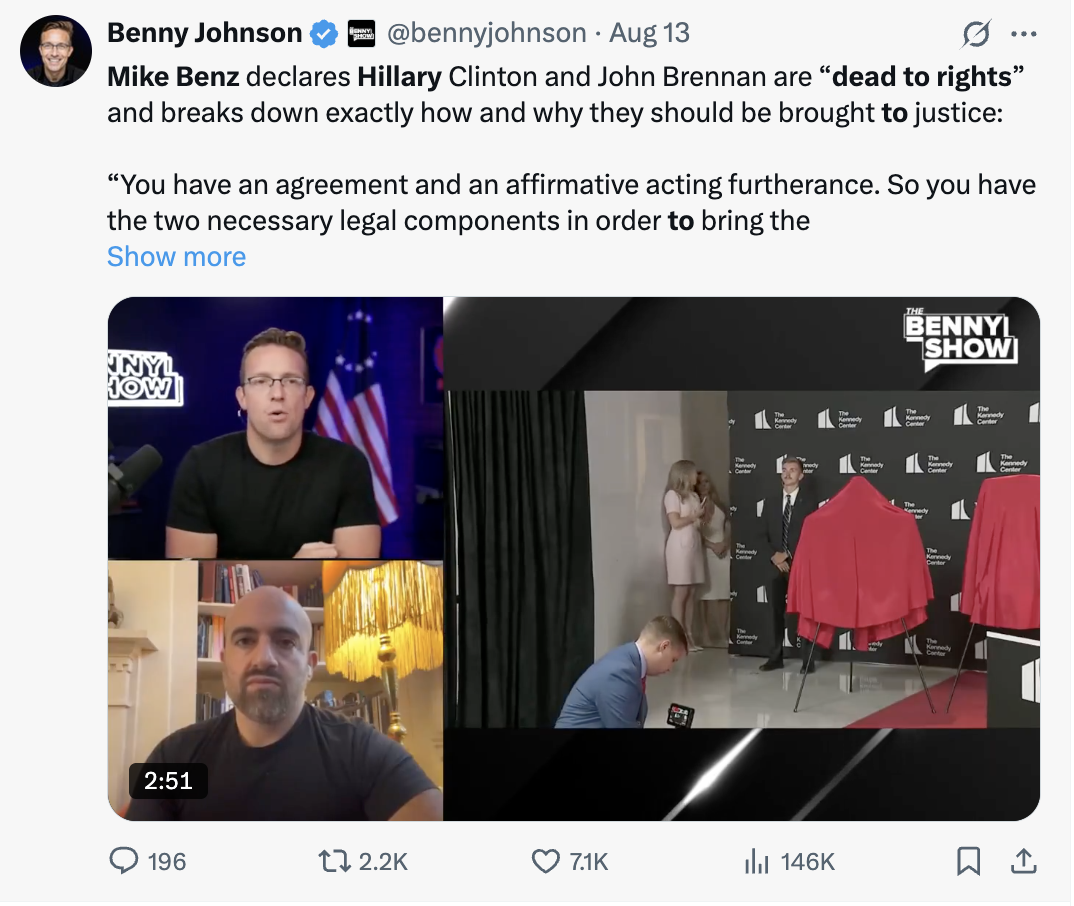Click the blue verified checkmark badge
Image resolution: width=1074 pixels, height=906 pixels.
[323, 33]
